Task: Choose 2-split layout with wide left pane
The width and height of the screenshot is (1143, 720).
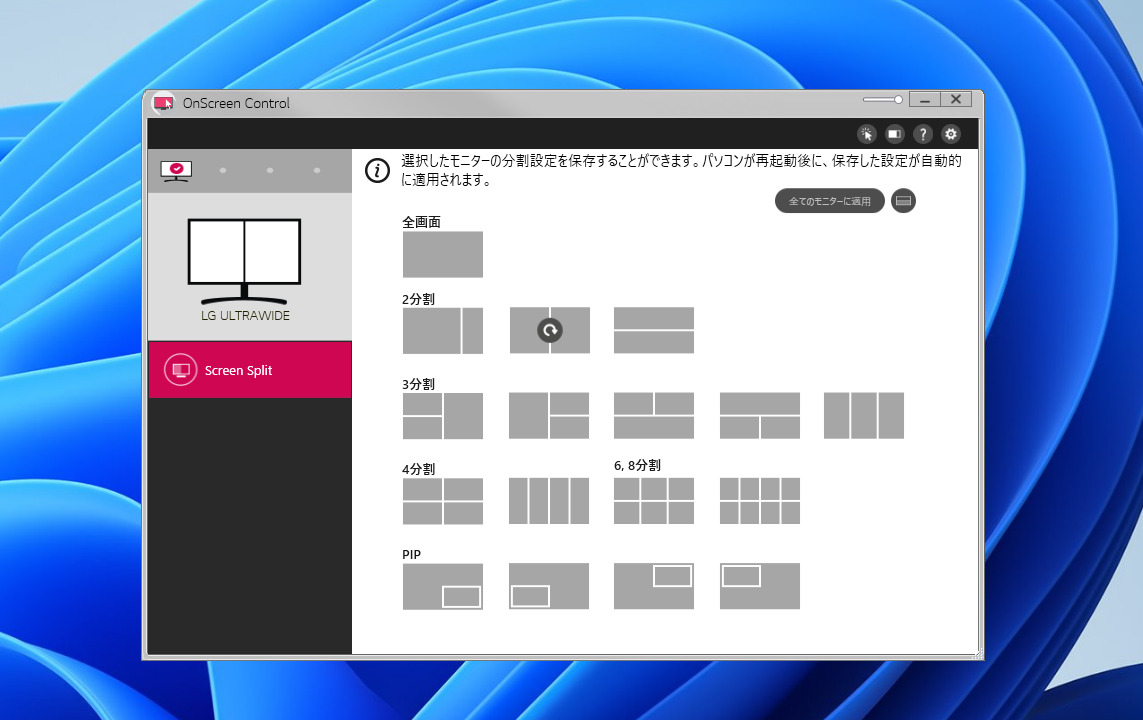Action: [x=442, y=330]
